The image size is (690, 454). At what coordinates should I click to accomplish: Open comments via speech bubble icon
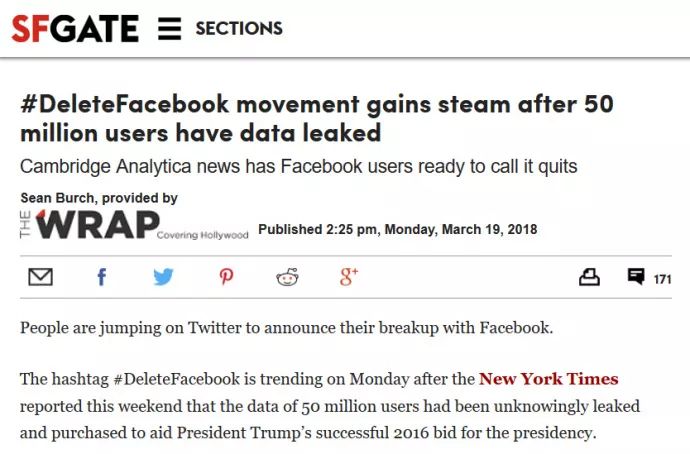click(x=636, y=277)
